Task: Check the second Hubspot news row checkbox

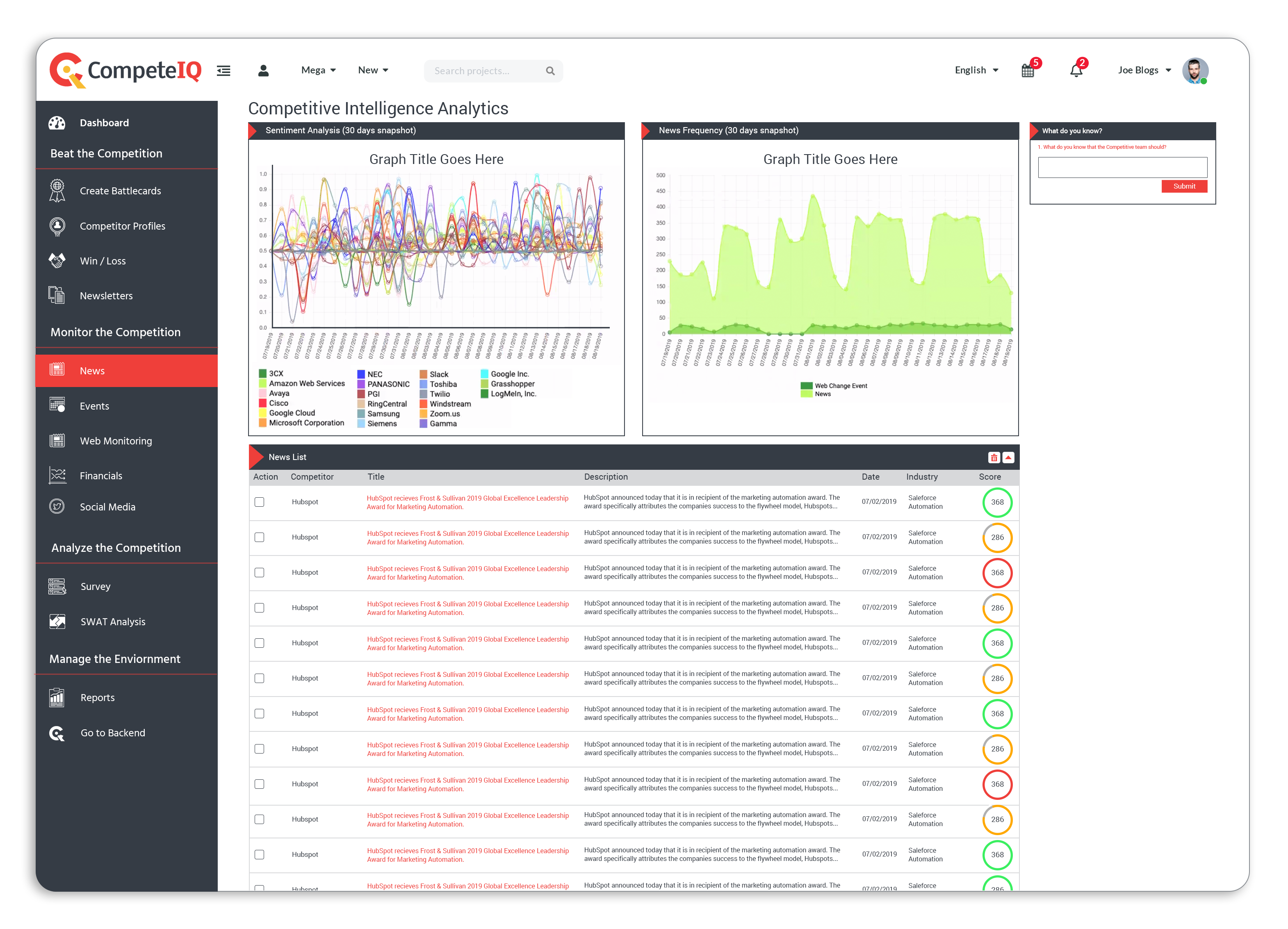Action: 260,537
